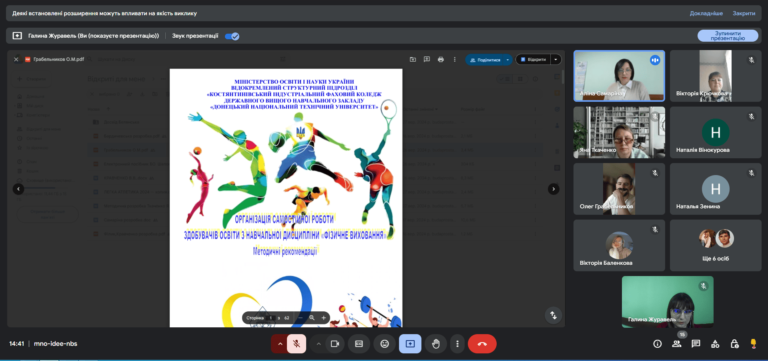Print the PDF document

point(441,59)
